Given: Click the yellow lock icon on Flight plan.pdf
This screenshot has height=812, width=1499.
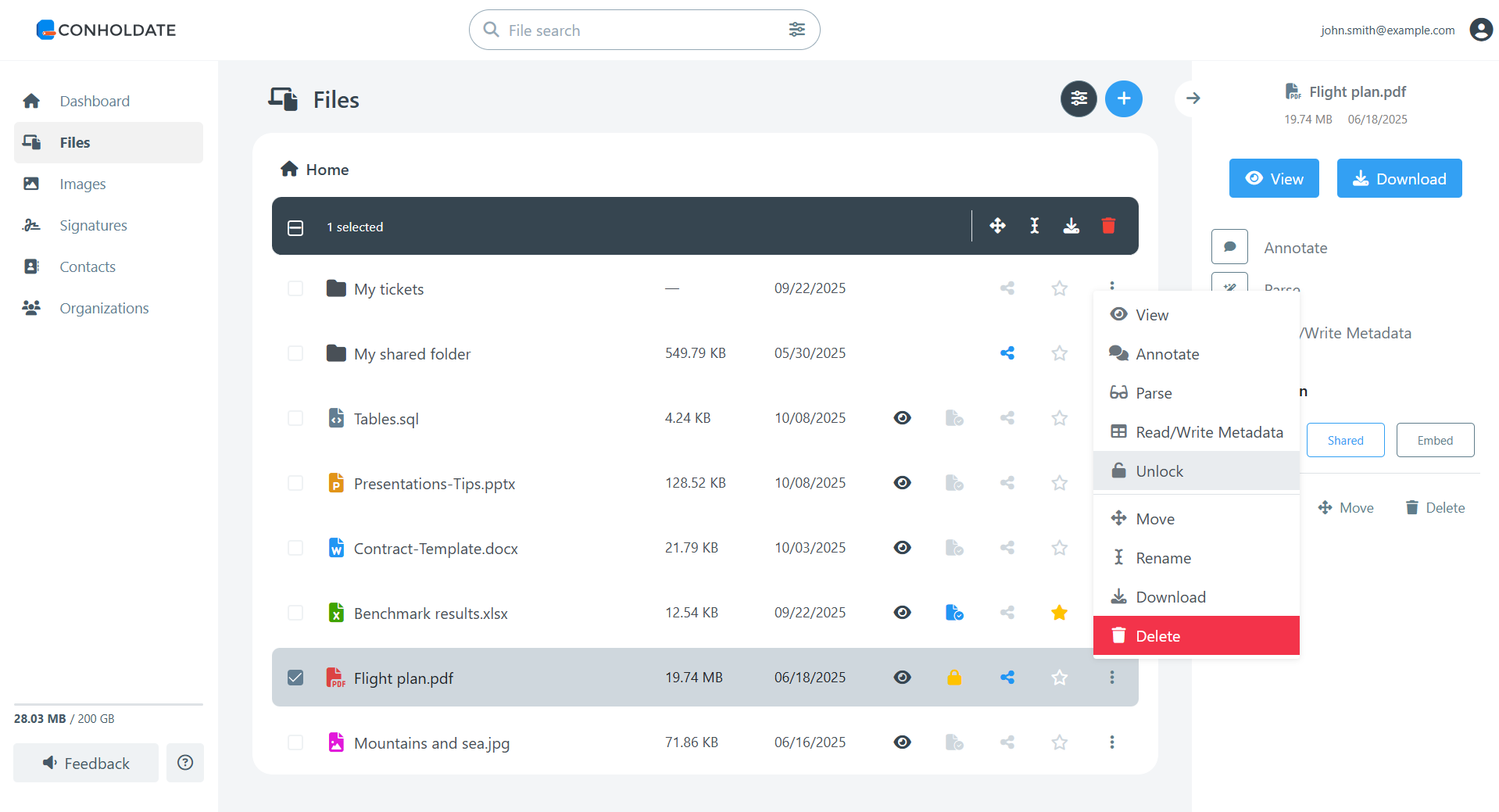Looking at the screenshot, I should (953, 678).
